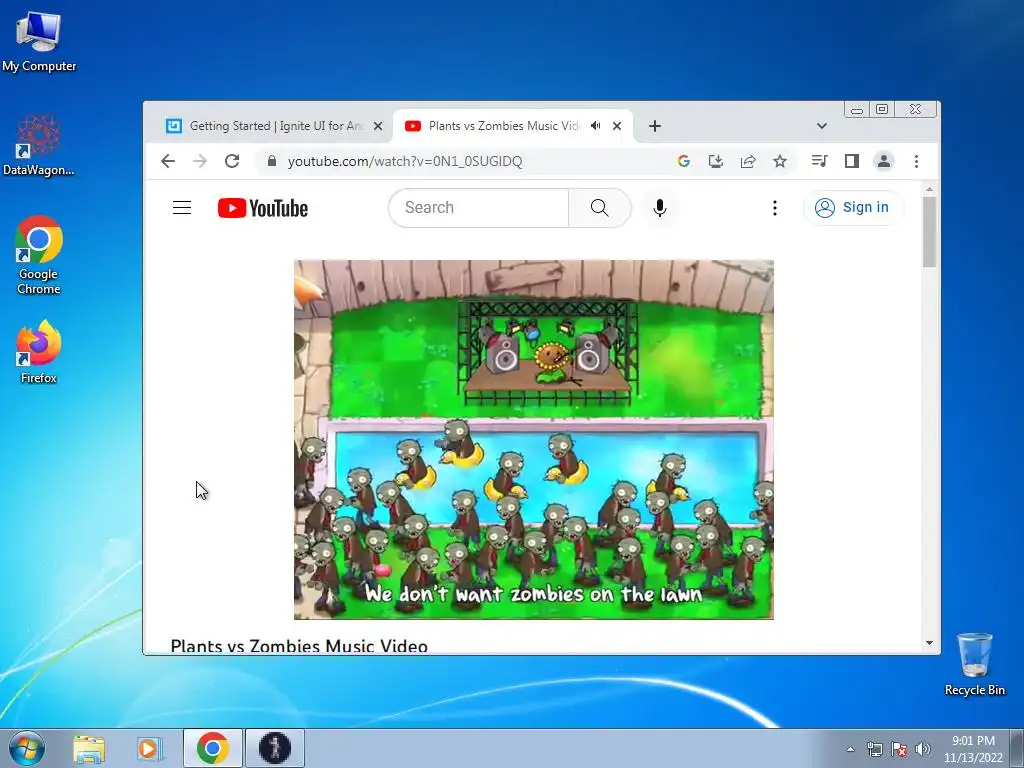The image size is (1024, 768).
Task: Click the Show desktop strip
Action: click(1017, 748)
